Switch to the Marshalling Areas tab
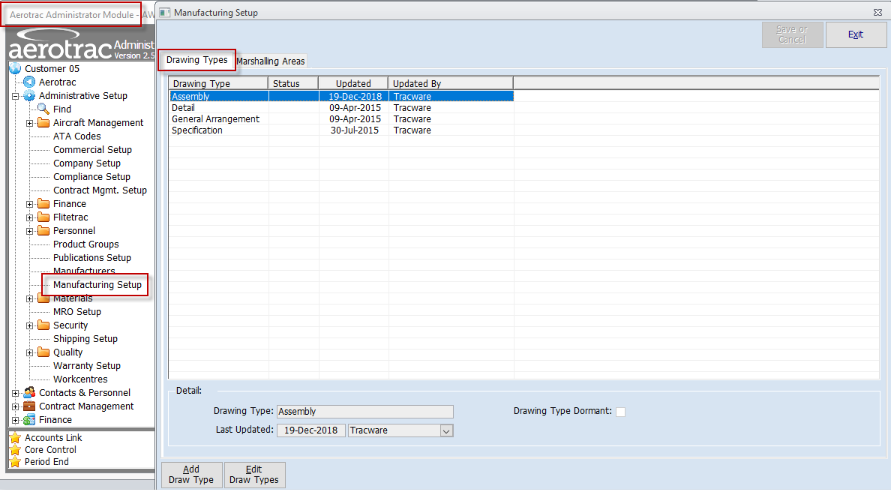 (271, 61)
